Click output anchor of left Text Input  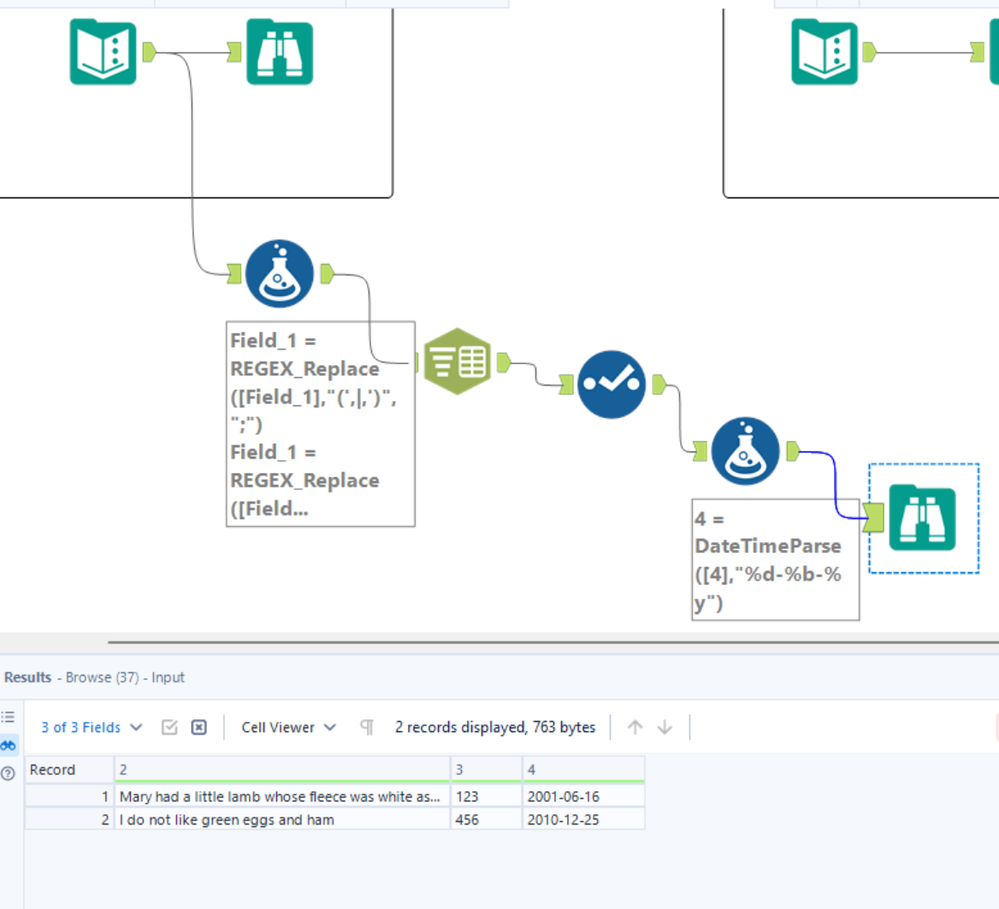click(150, 52)
